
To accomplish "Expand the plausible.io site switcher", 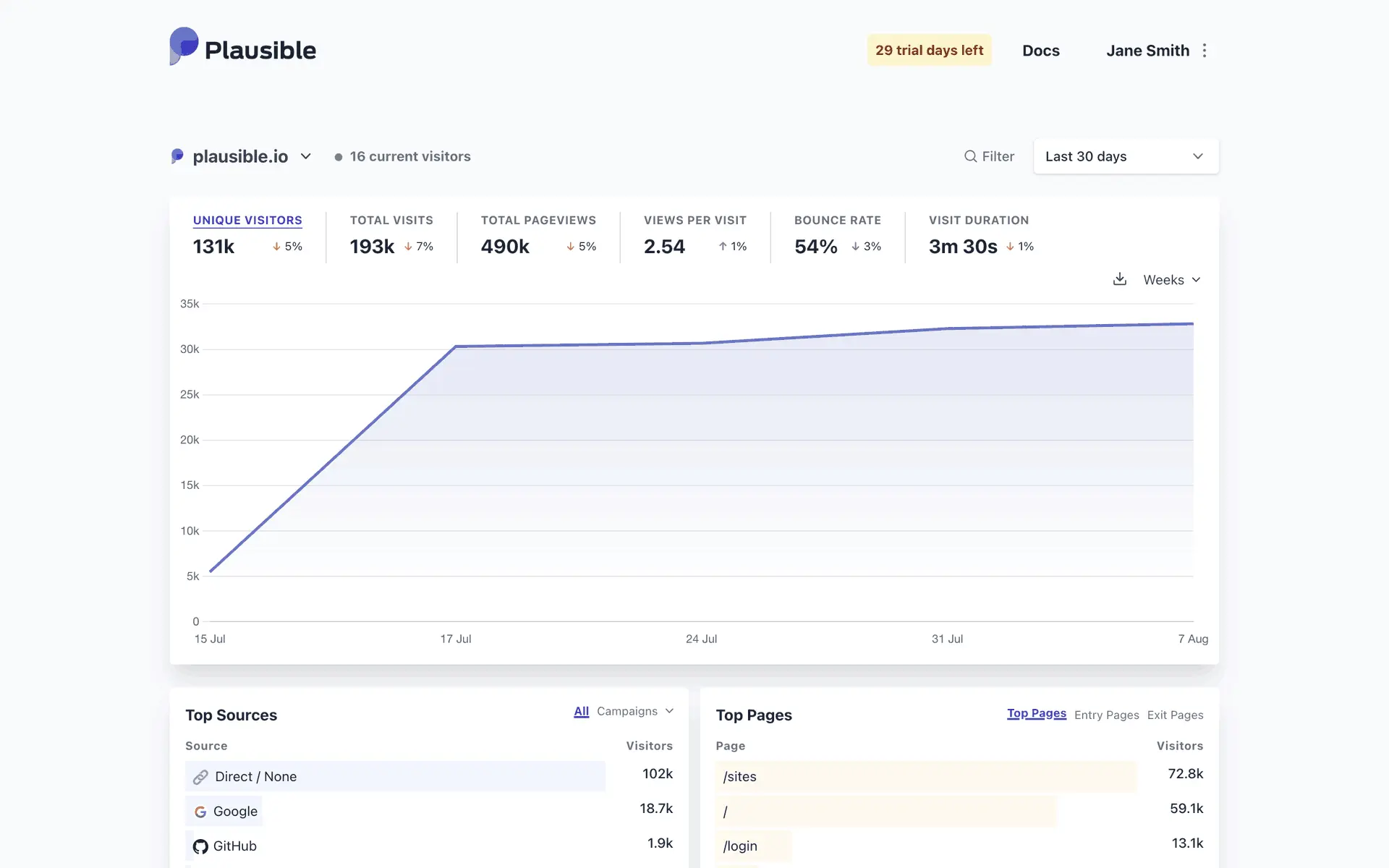I will coord(306,156).
